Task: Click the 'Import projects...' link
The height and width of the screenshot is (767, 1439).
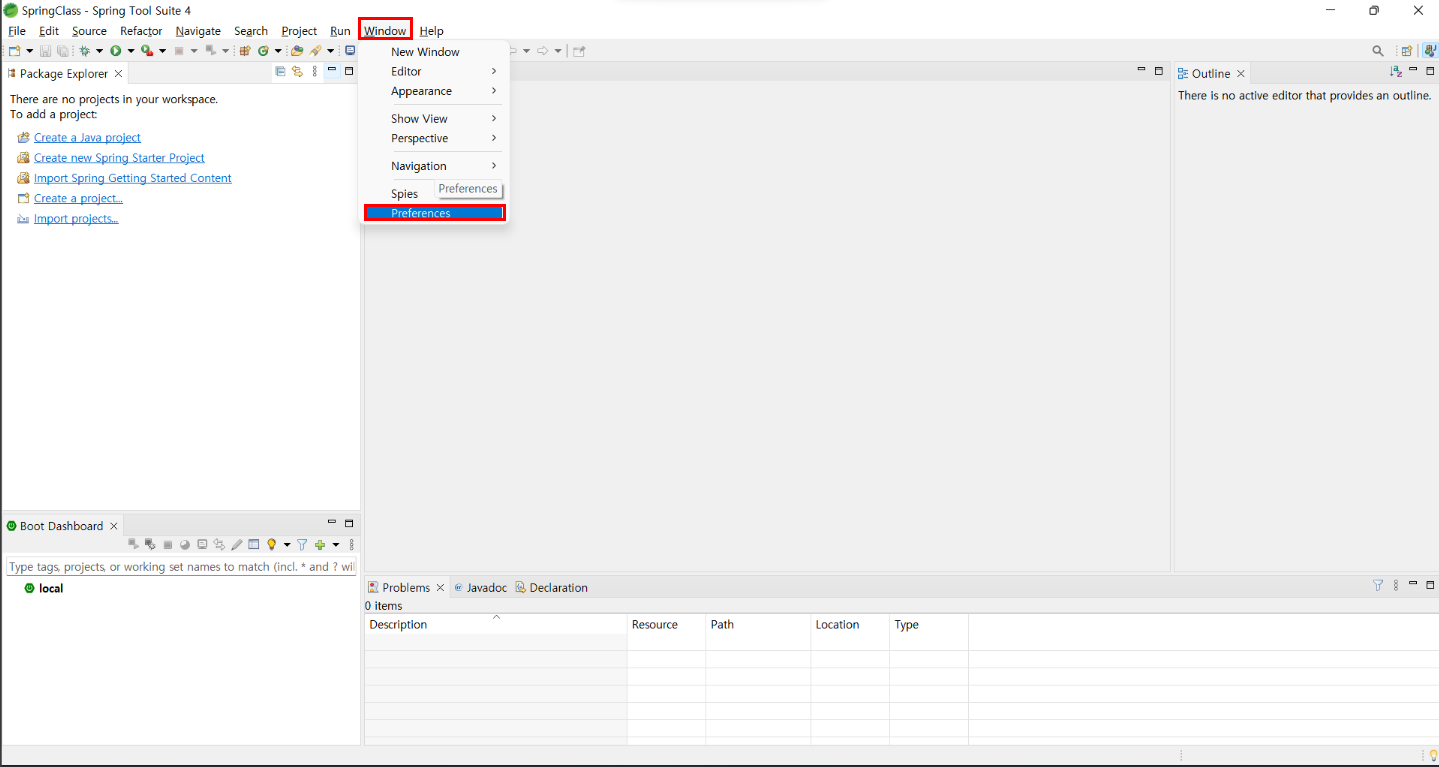Action: click(x=76, y=218)
